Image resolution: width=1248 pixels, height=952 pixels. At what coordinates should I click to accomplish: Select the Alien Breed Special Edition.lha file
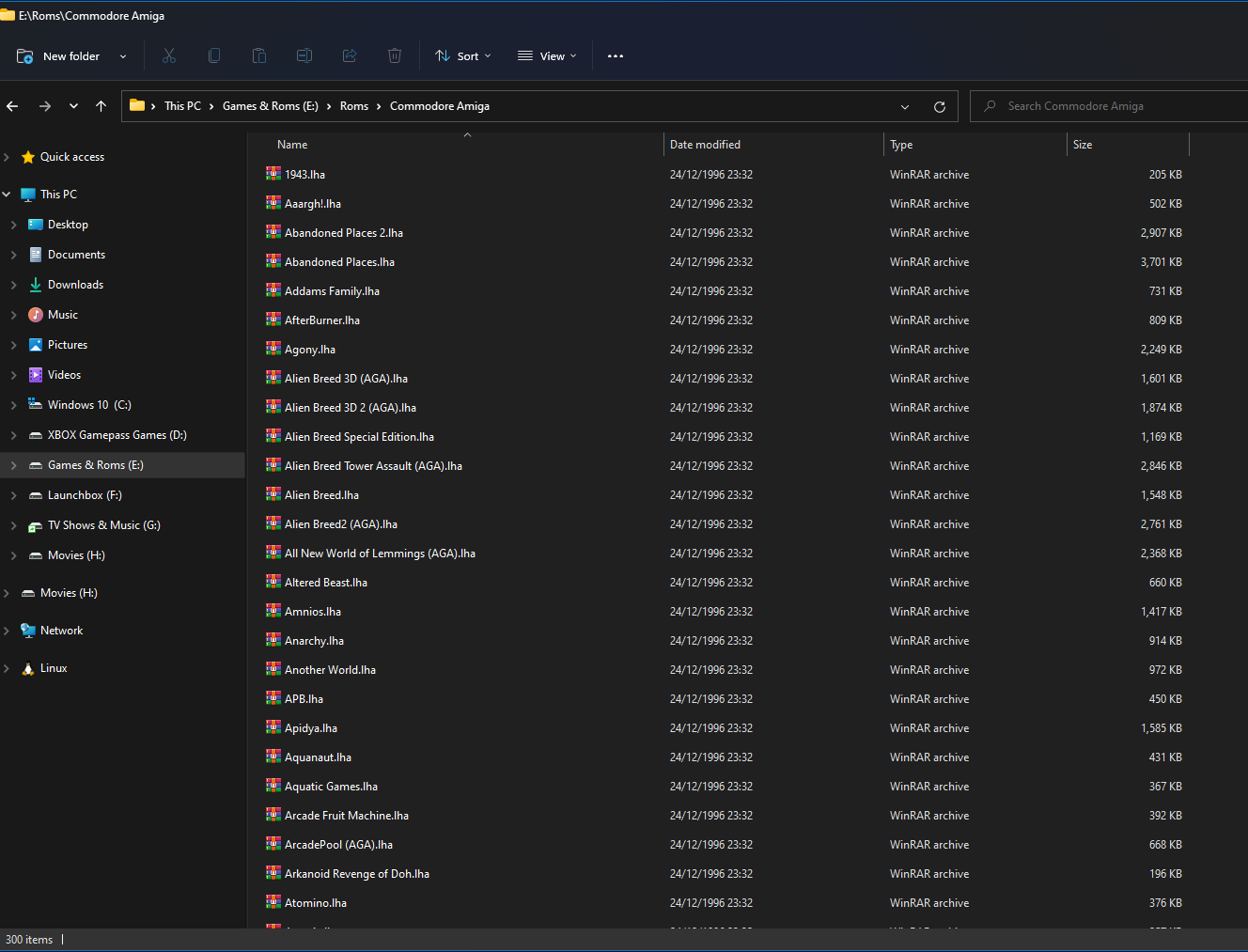coord(359,436)
